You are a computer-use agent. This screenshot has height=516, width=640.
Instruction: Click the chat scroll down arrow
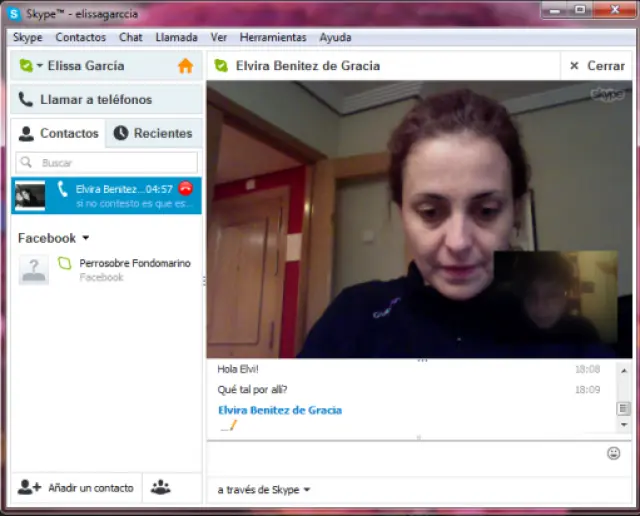pos(624,425)
